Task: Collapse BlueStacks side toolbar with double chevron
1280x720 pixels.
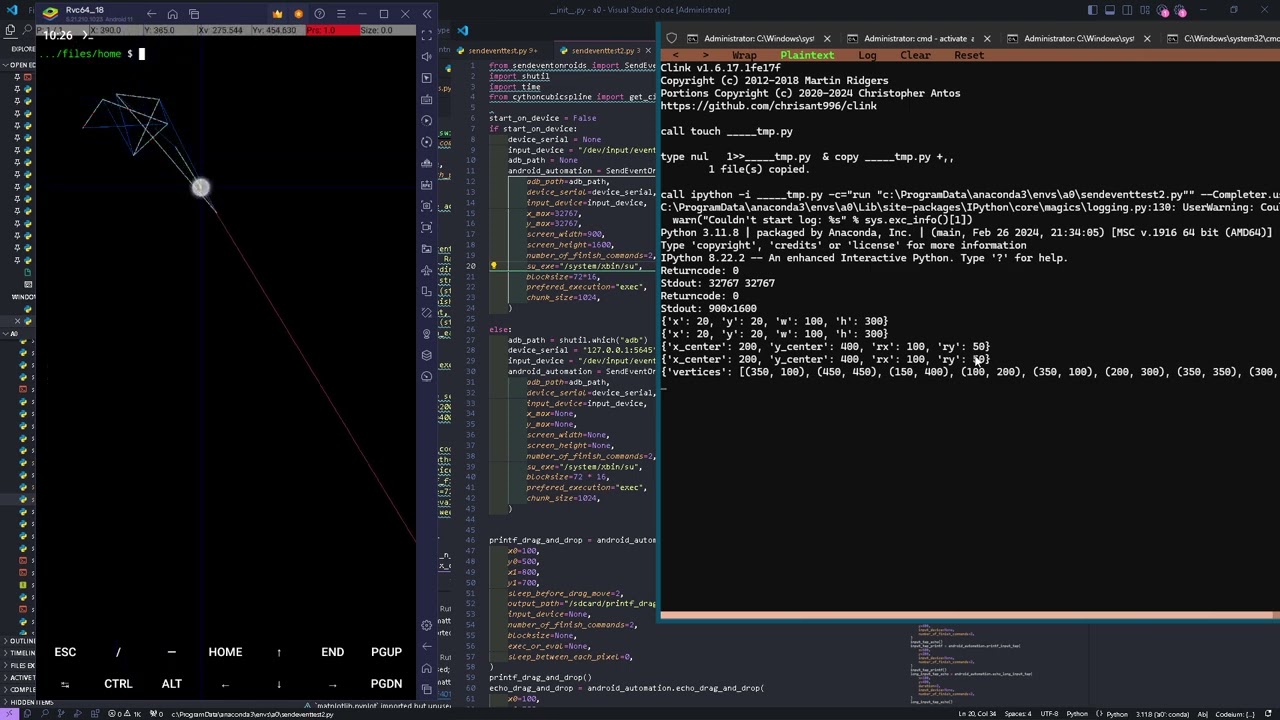Action: (x=427, y=14)
